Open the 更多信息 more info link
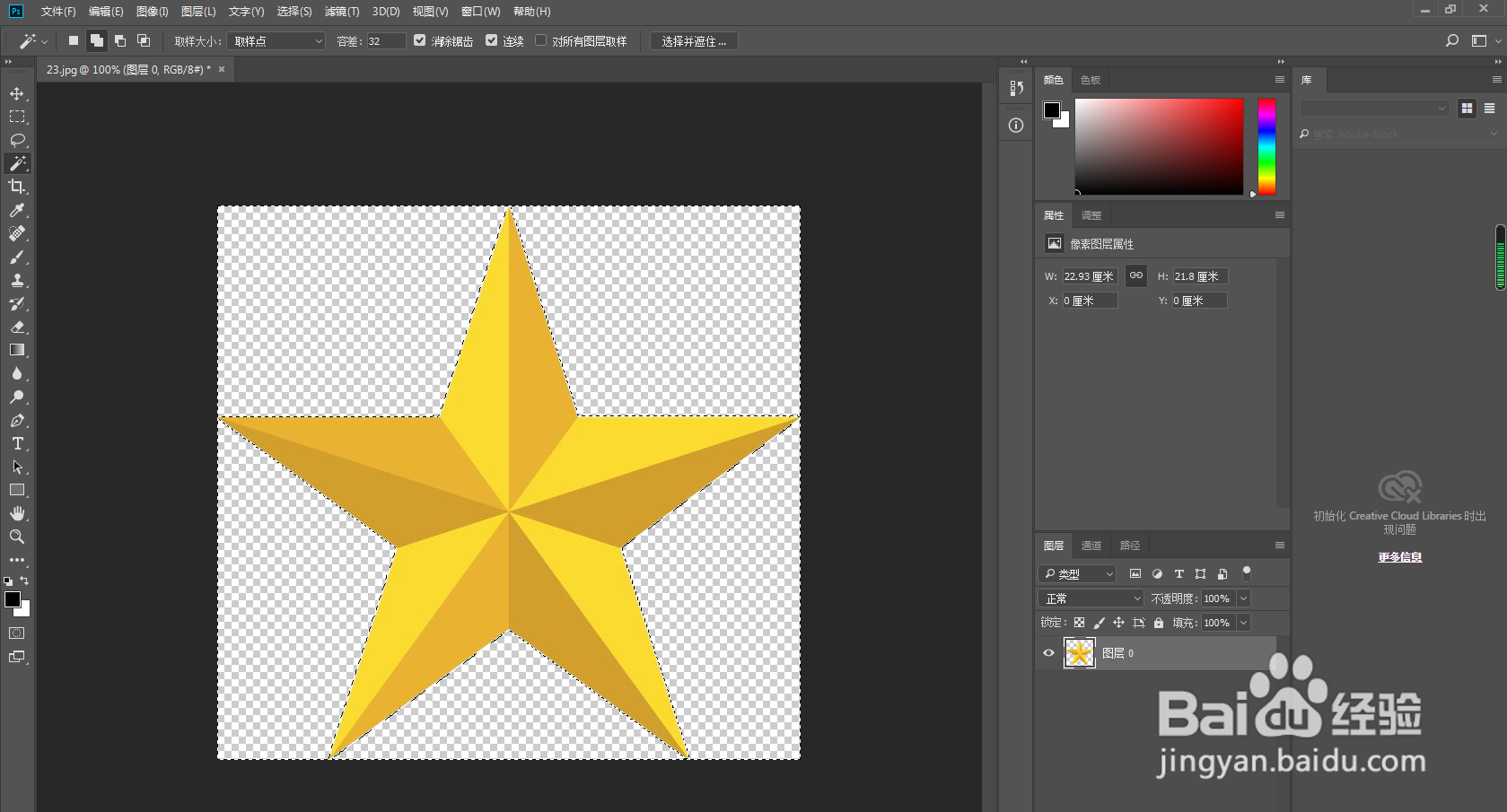The image size is (1507, 812). (1400, 557)
